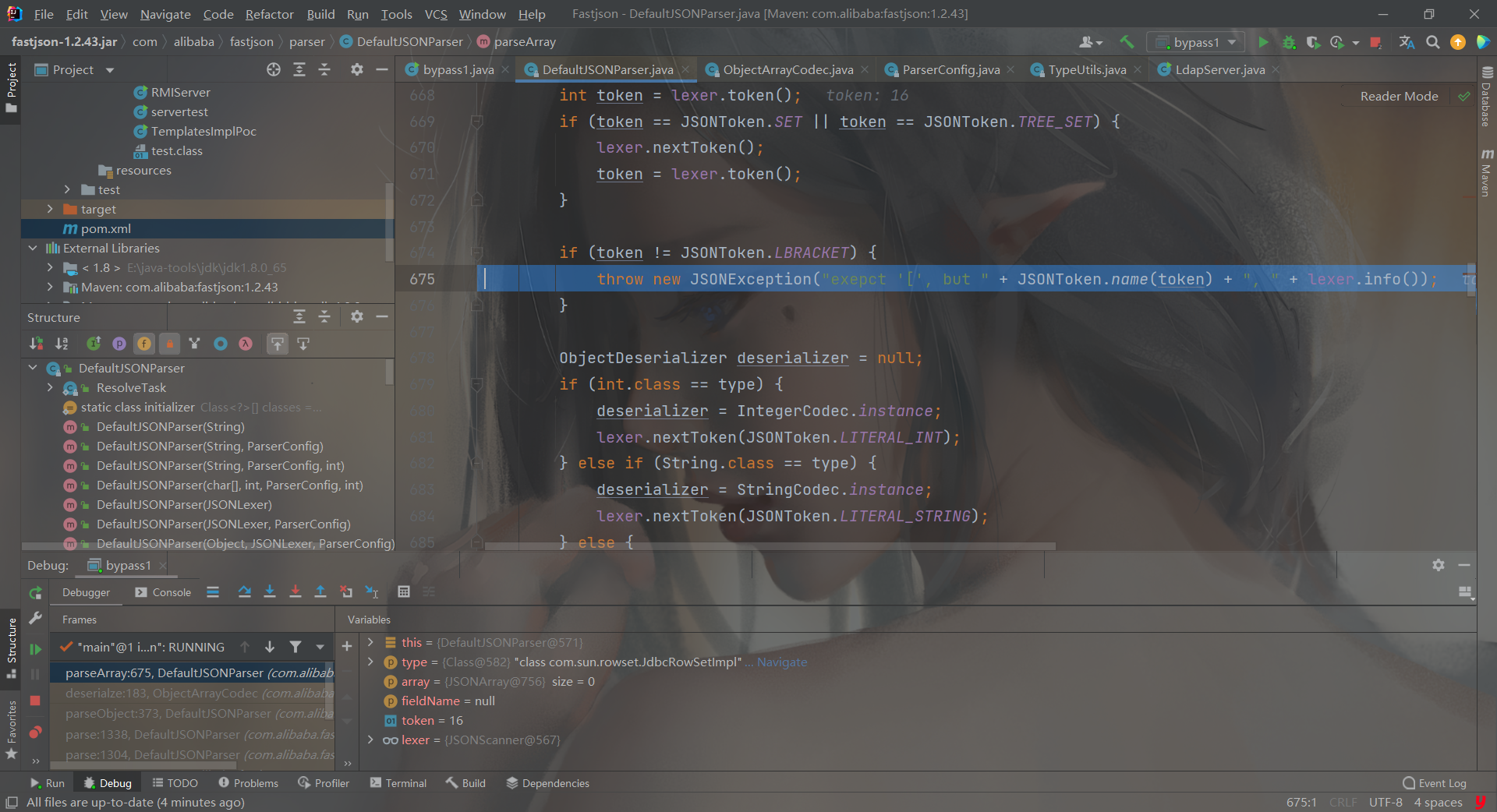Switch to the bypass1.java editor tab
Viewport: 1497px width, 812px height.
pos(458,69)
